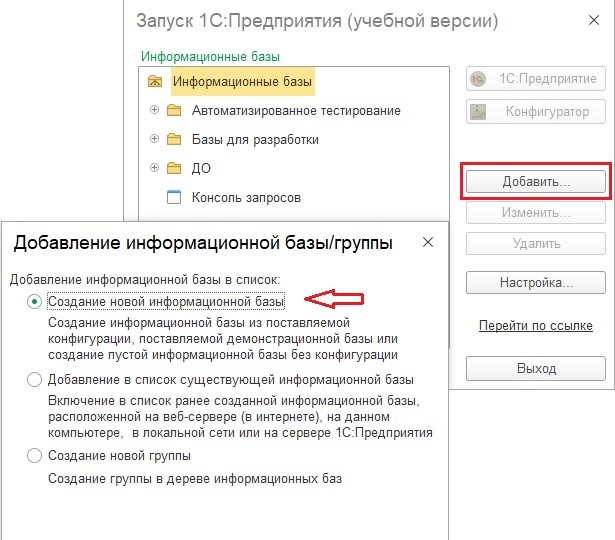Select Создание новой группы option

click(x=35, y=456)
